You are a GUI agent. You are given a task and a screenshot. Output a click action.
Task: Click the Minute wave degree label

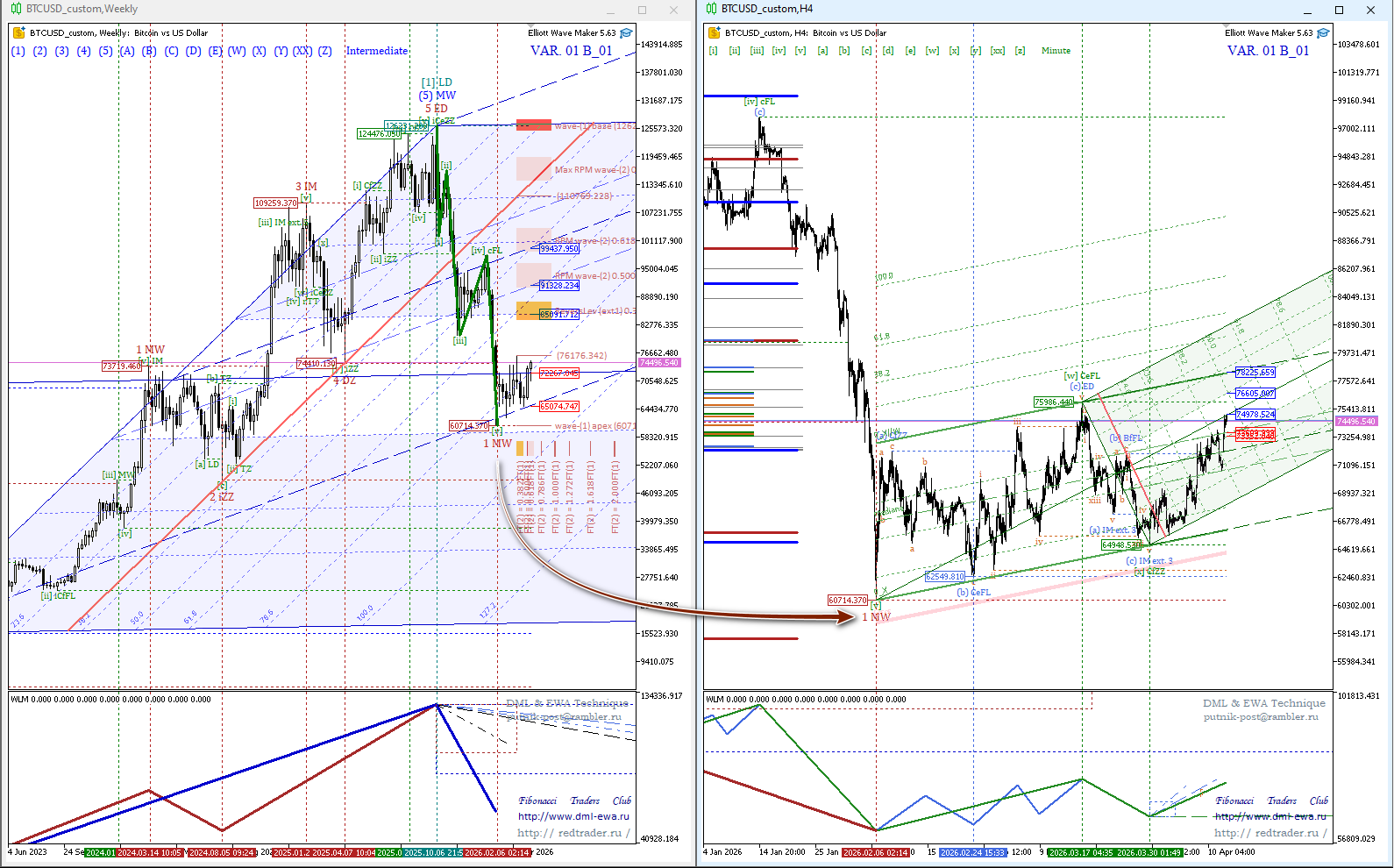pos(1056,51)
